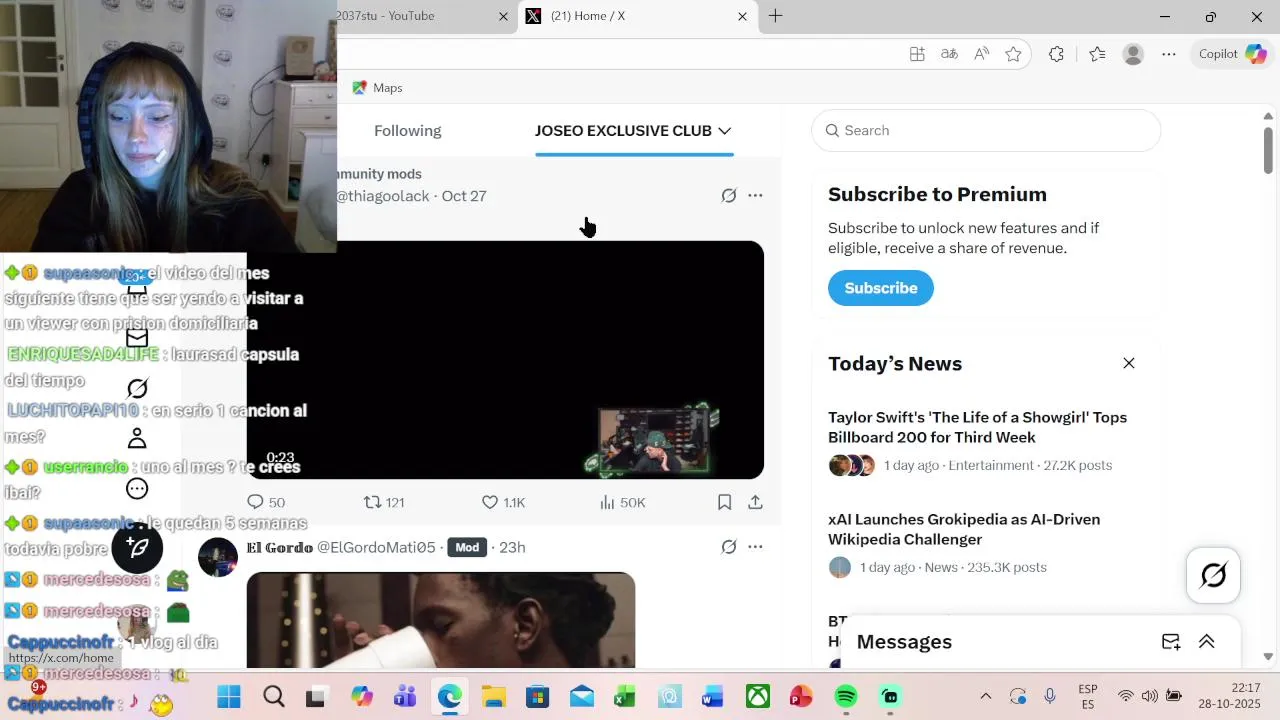The height and width of the screenshot is (720, 1280).
Task: Click the X search input field
Action: coord(986,130)
